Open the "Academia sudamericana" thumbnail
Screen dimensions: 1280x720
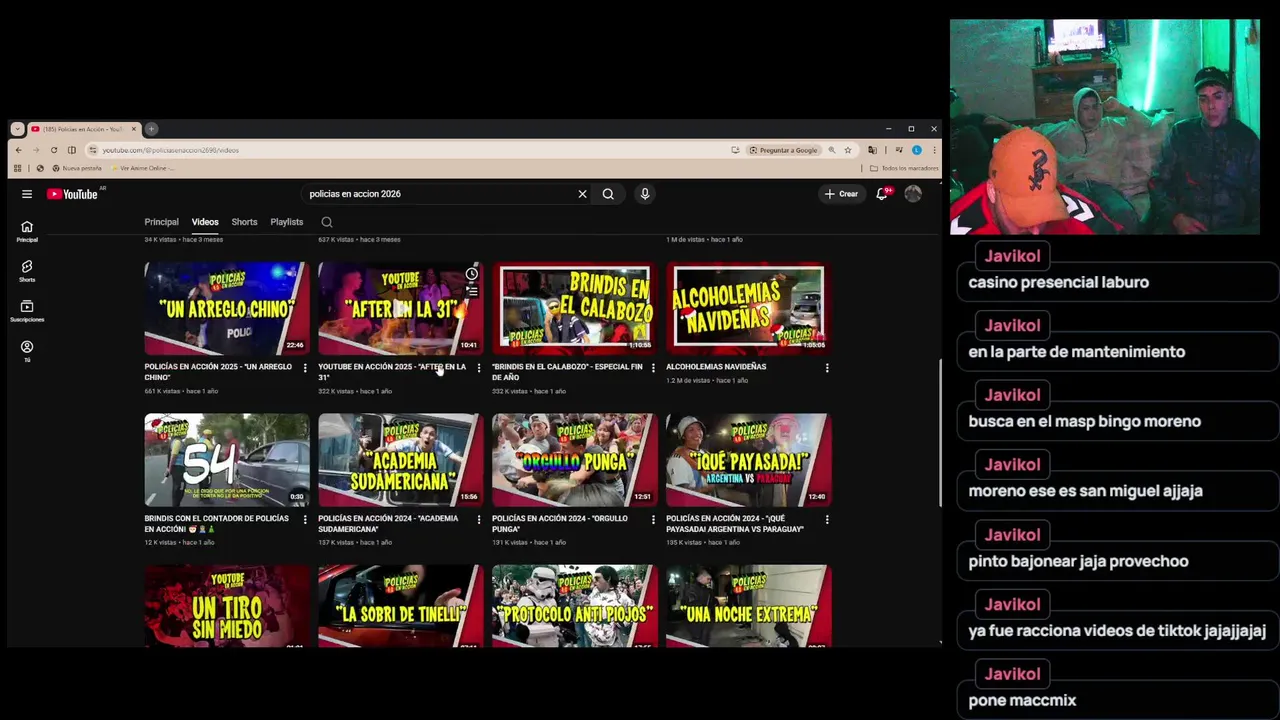click(400, 460)
